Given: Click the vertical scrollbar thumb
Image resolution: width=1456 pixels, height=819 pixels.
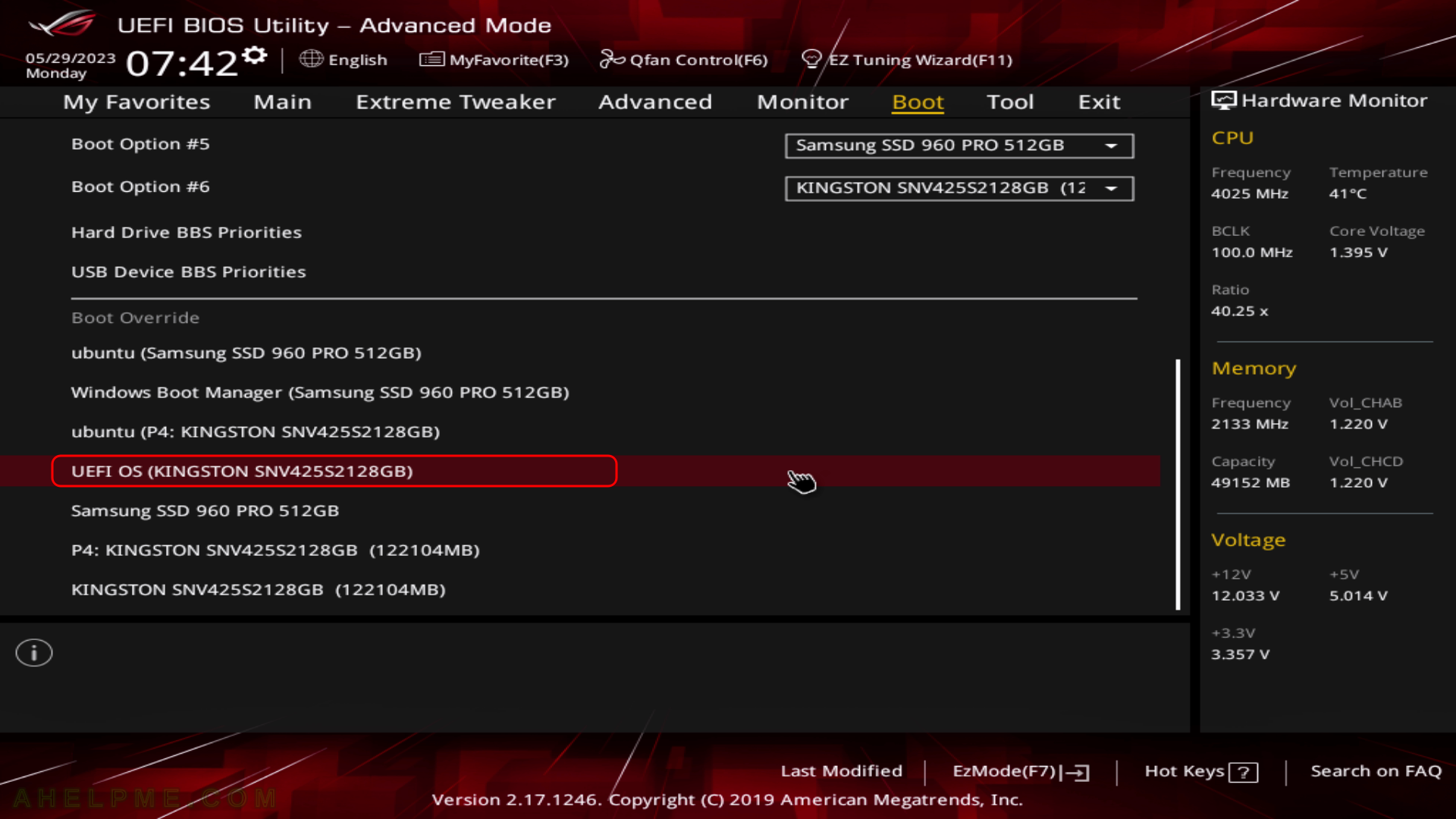Looking at the screenshot, I should [x=1178, y=485].
